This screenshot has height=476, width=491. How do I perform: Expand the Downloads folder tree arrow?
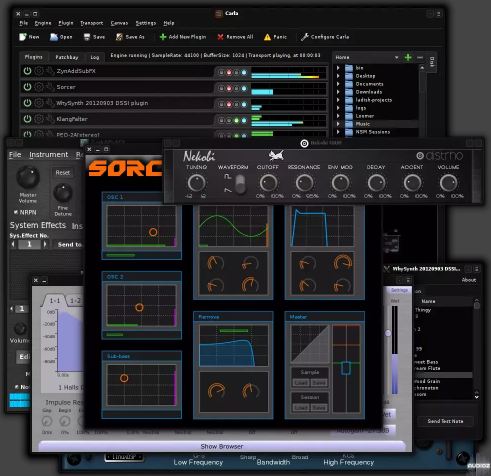point(338,92)
